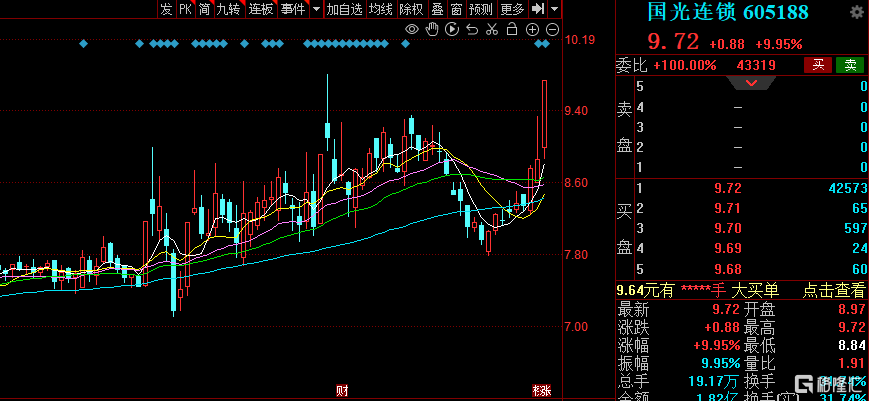This screenshot has height=401, width=869.
Task: Toggle 均线 moving average lines
Action: click(x=381, y=9)
